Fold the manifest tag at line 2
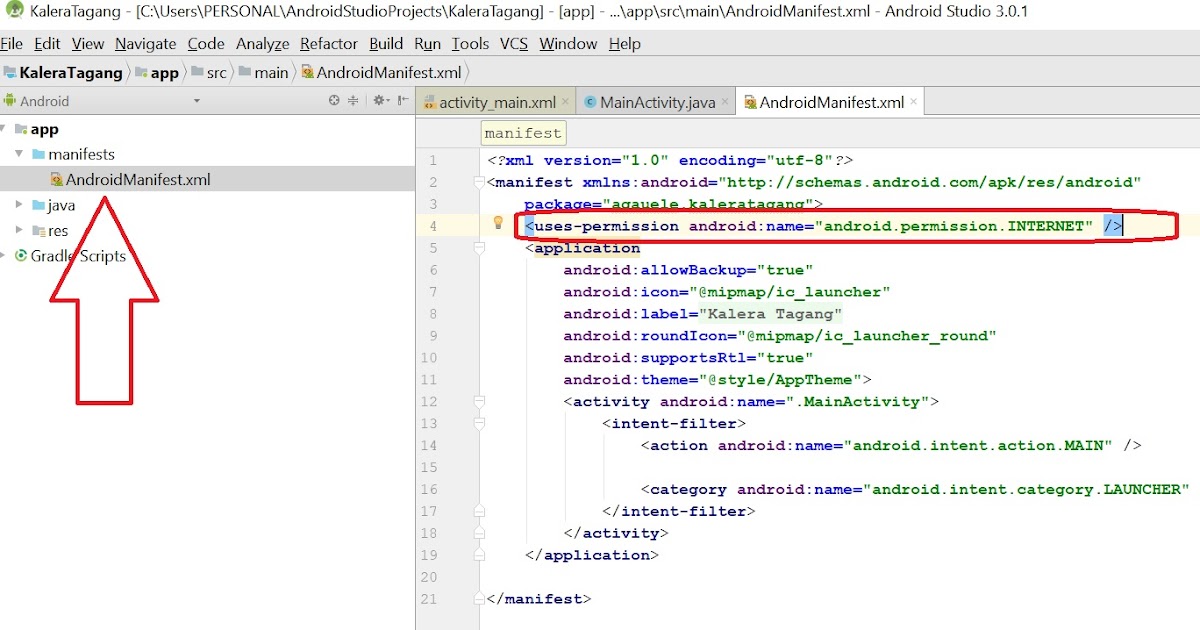Viewport: 1200px width, 630px height. pyautogui.click(x=479, y=182)
